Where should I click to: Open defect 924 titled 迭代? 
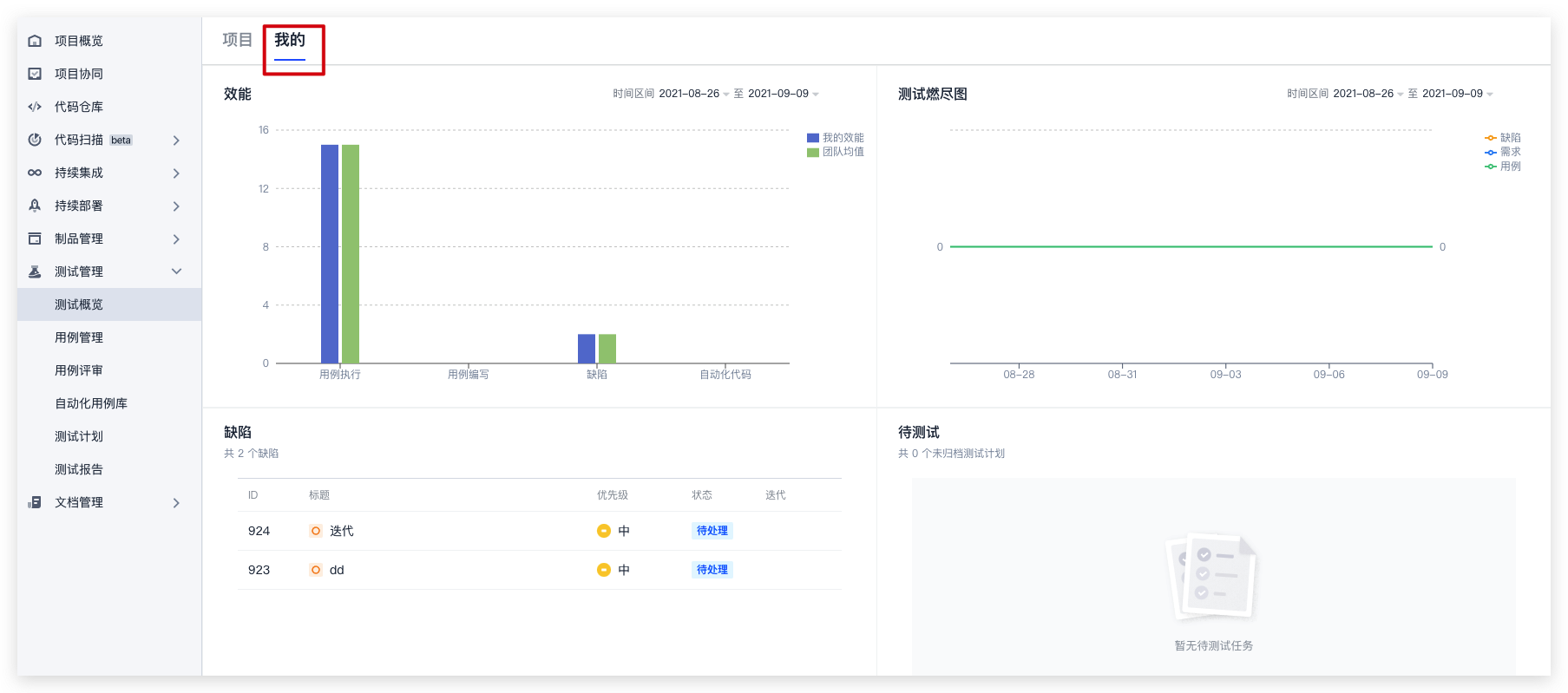point(341,531)
